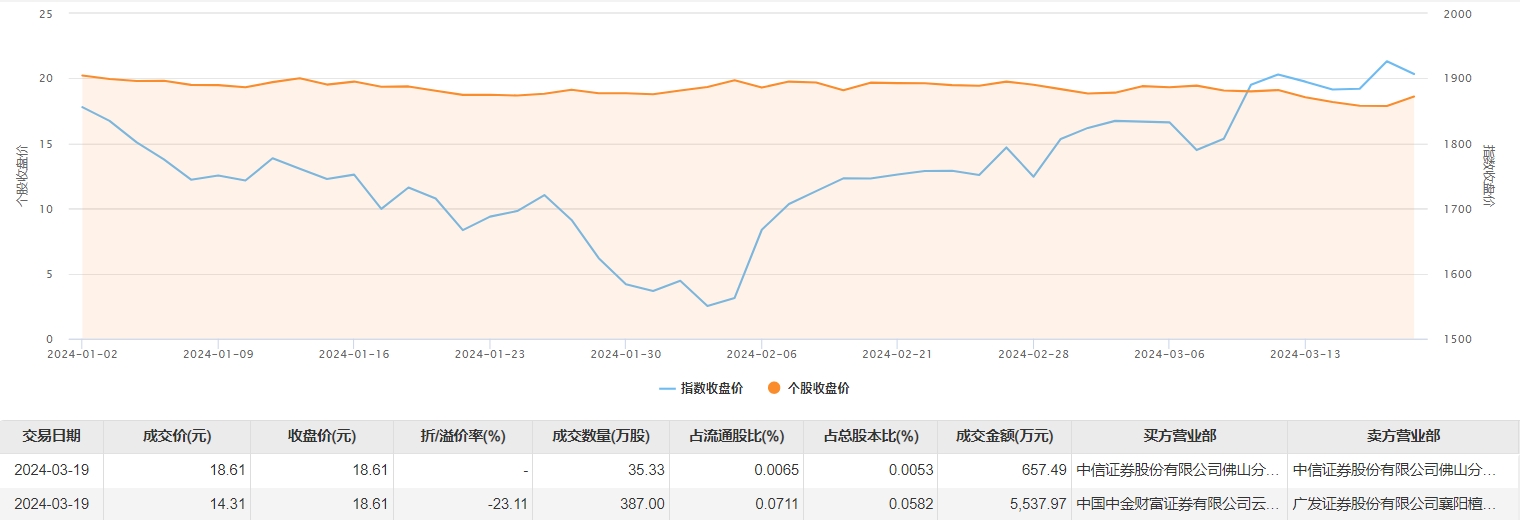This screenshot has width=1520, height=520.
Task: Click the 2024-02-06 x-axis date label
Action: point(761,354)
